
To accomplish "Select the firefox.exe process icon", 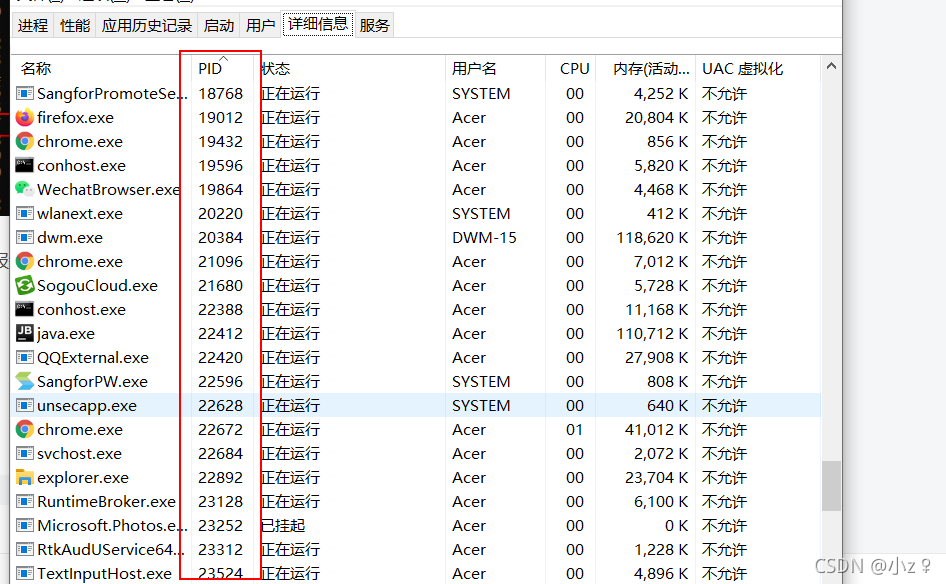I will click(x=27, y=117).
